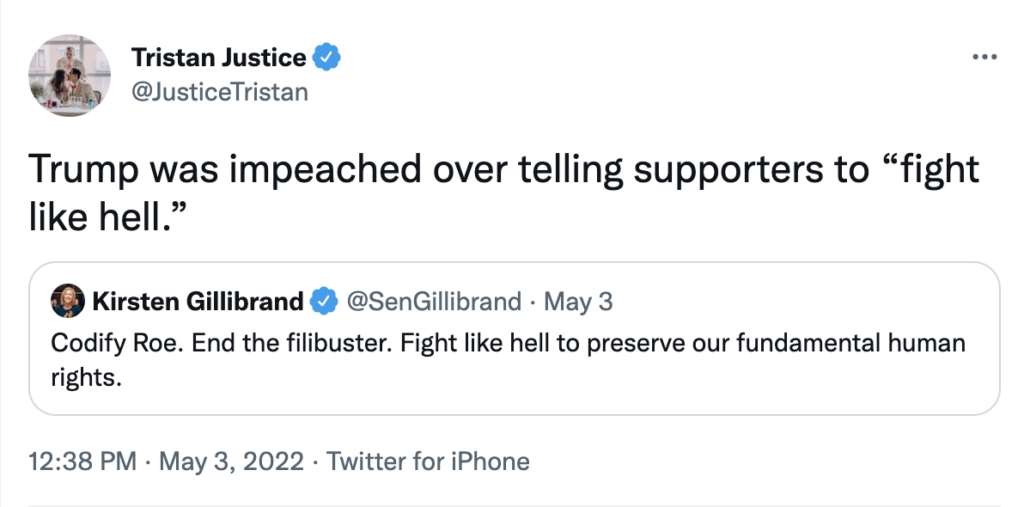This screenshot has height=507, width=1024.
Task: Open the tweet's three-dot more options menu
Action: coord(984,56)
